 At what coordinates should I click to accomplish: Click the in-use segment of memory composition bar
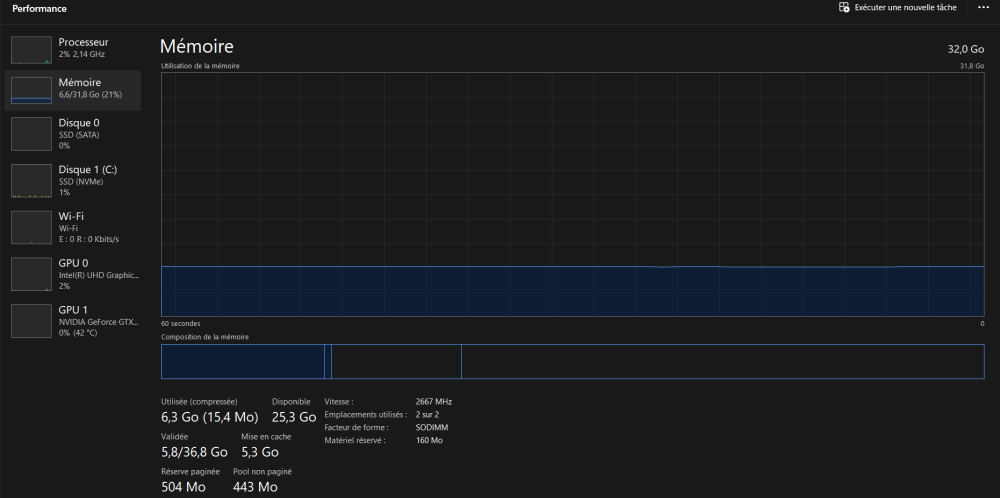coord(242,361)
